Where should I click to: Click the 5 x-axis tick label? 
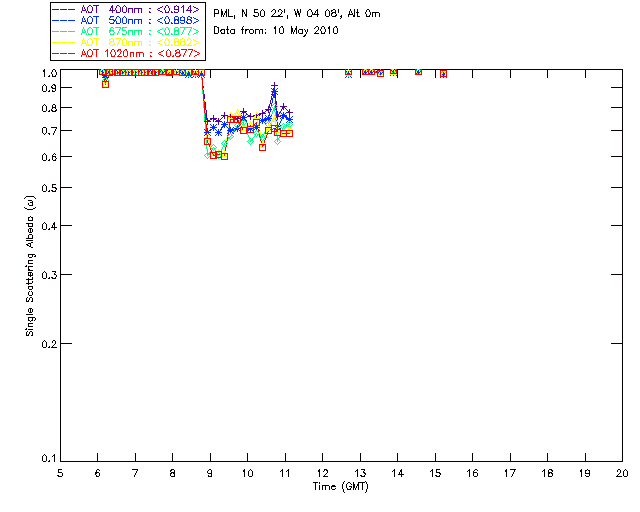tap(60, 473)
